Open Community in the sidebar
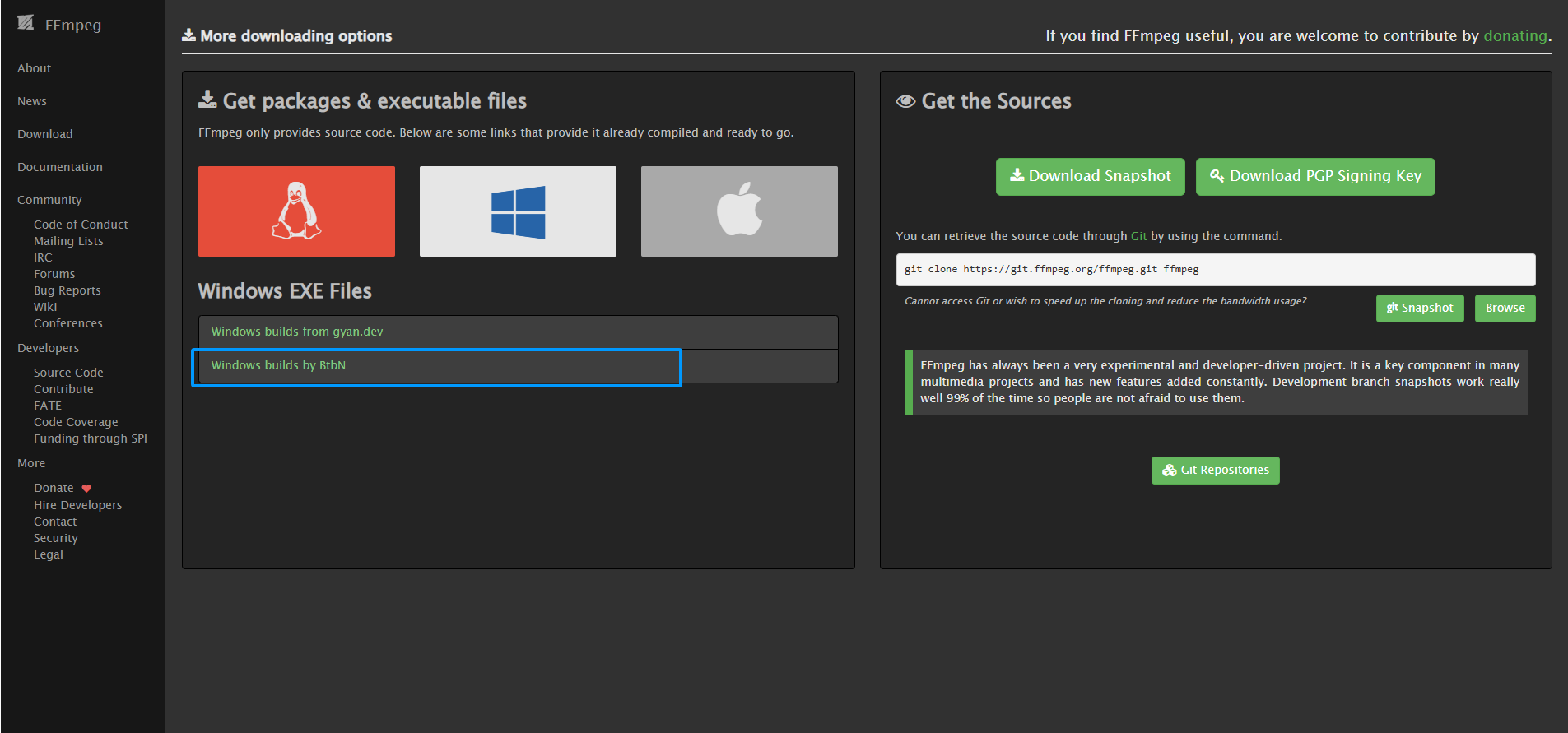 [x=49, y=200]
